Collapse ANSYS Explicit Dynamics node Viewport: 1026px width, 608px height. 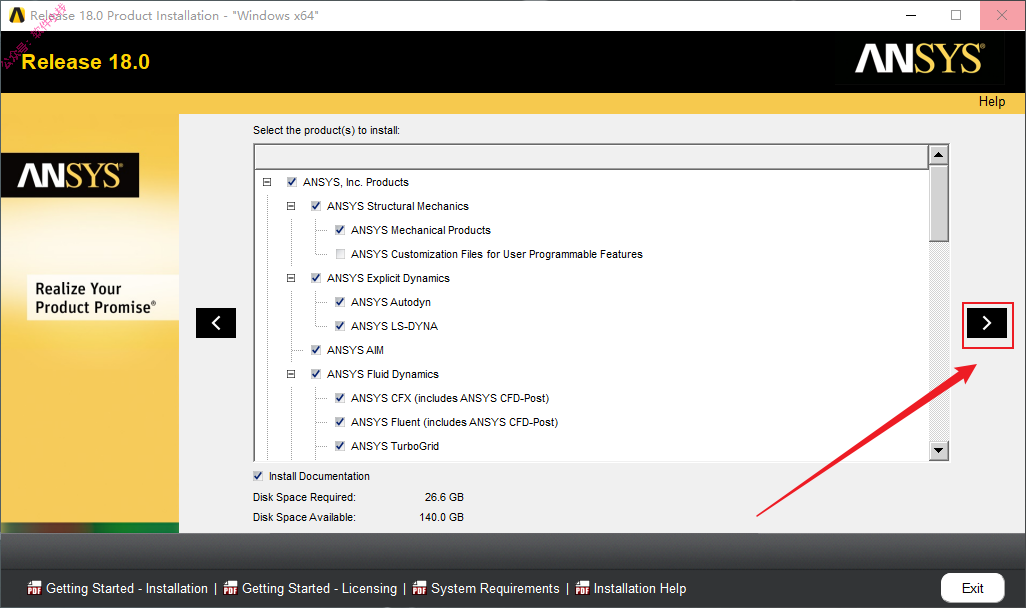[x=291, y=278]
